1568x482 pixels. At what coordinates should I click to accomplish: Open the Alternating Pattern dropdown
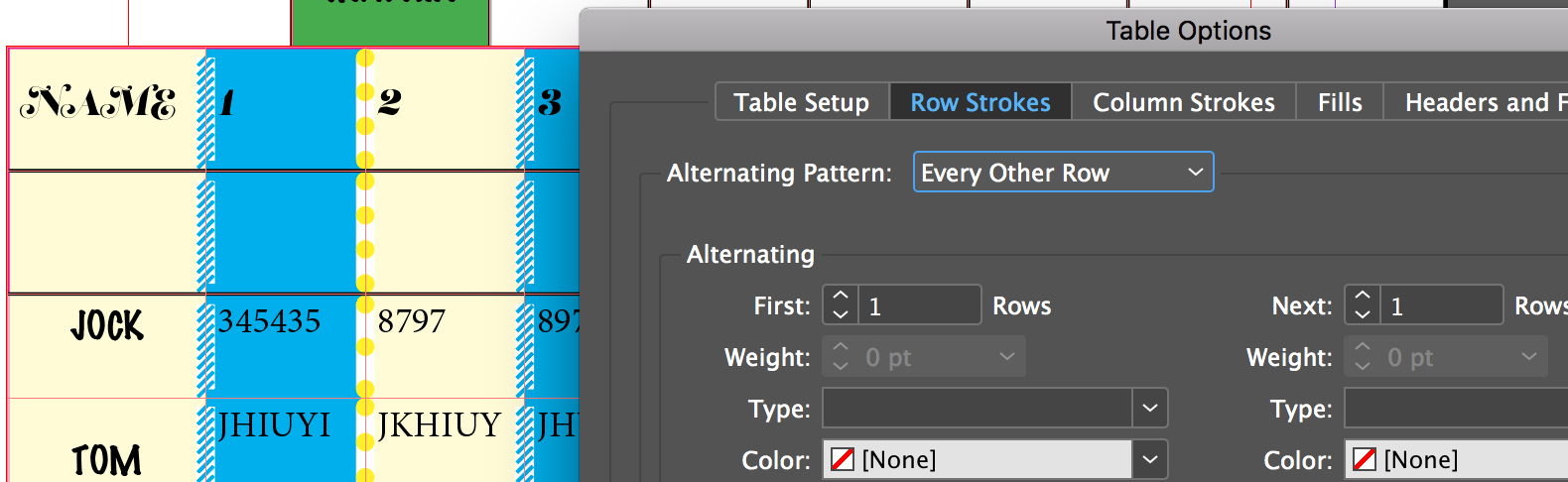click(1063, 173)
